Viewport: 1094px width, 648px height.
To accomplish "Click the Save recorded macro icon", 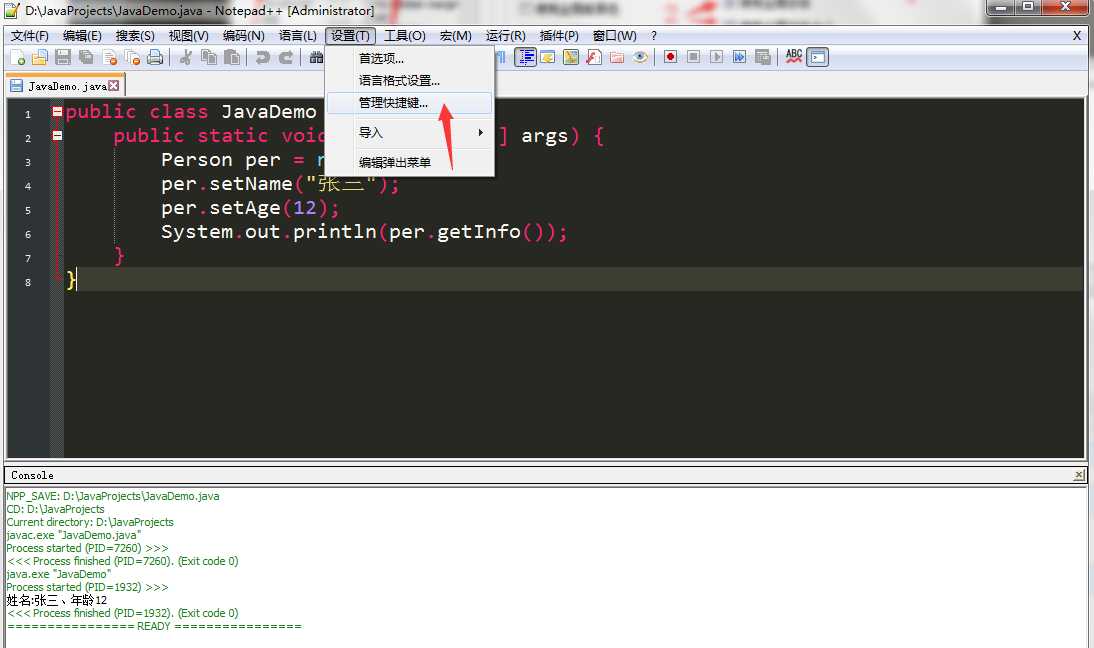I will 763,57.
